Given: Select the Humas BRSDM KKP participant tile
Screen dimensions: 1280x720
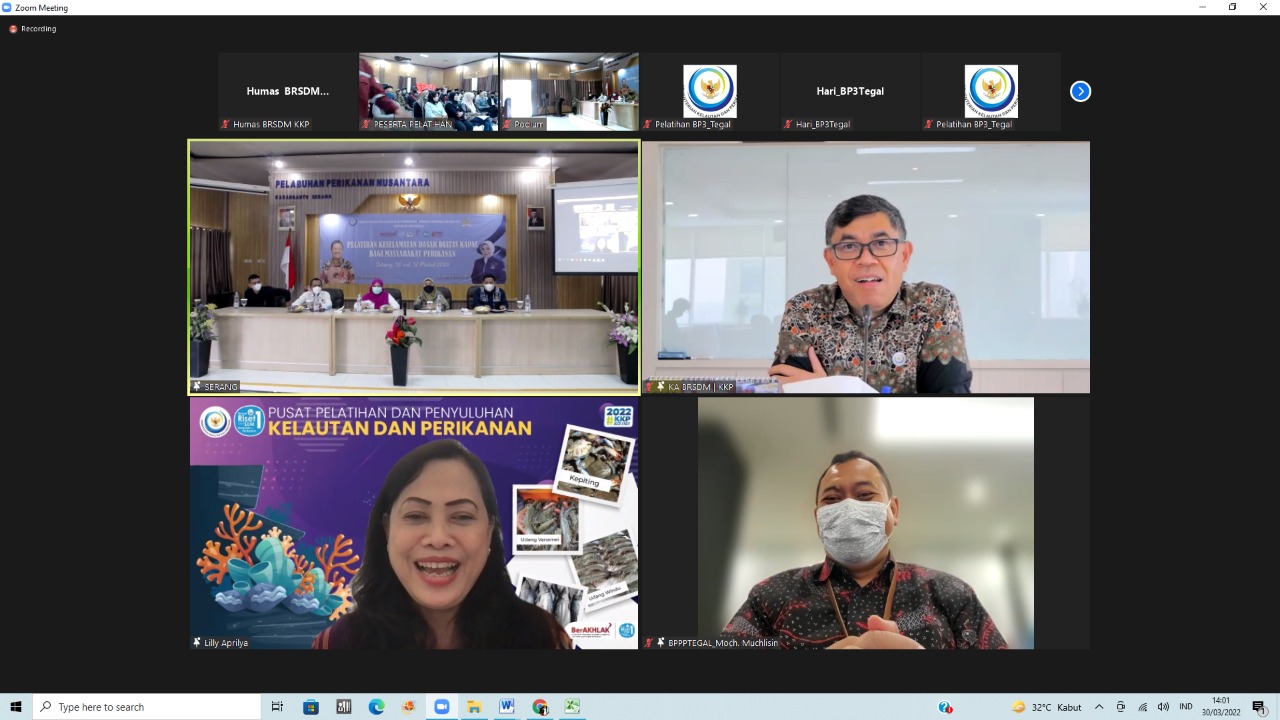Looking at the screenshot, I should [288, 92].
